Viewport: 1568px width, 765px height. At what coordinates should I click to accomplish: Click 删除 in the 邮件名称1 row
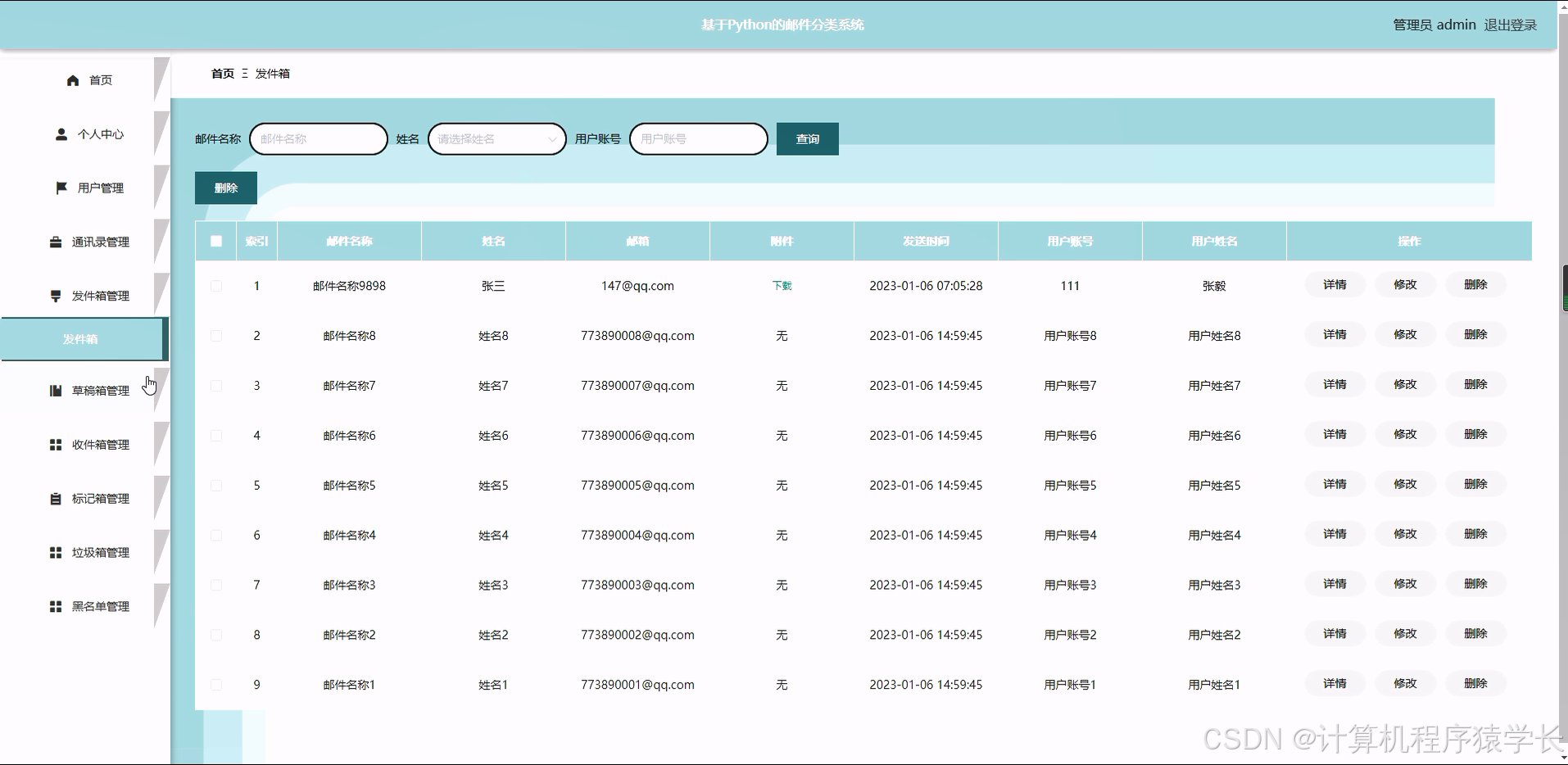tap(1476, 684)
